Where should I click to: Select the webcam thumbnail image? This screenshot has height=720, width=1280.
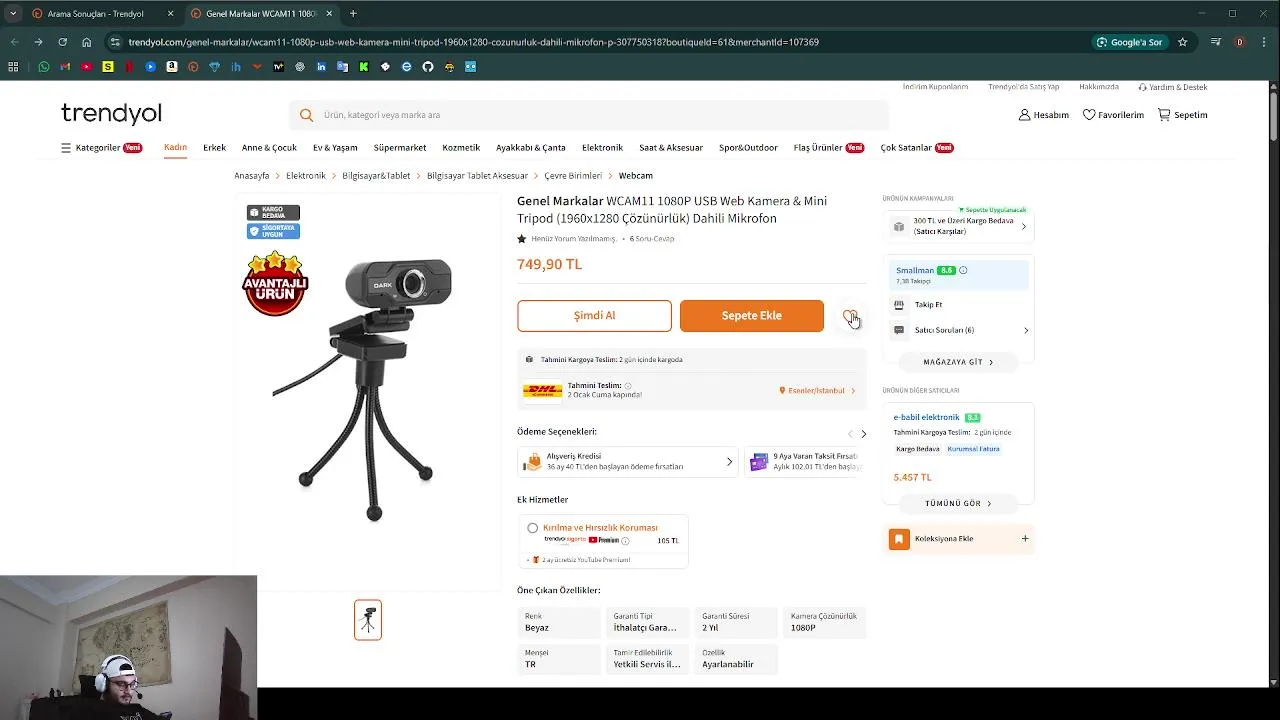click(x=368, y=620)
